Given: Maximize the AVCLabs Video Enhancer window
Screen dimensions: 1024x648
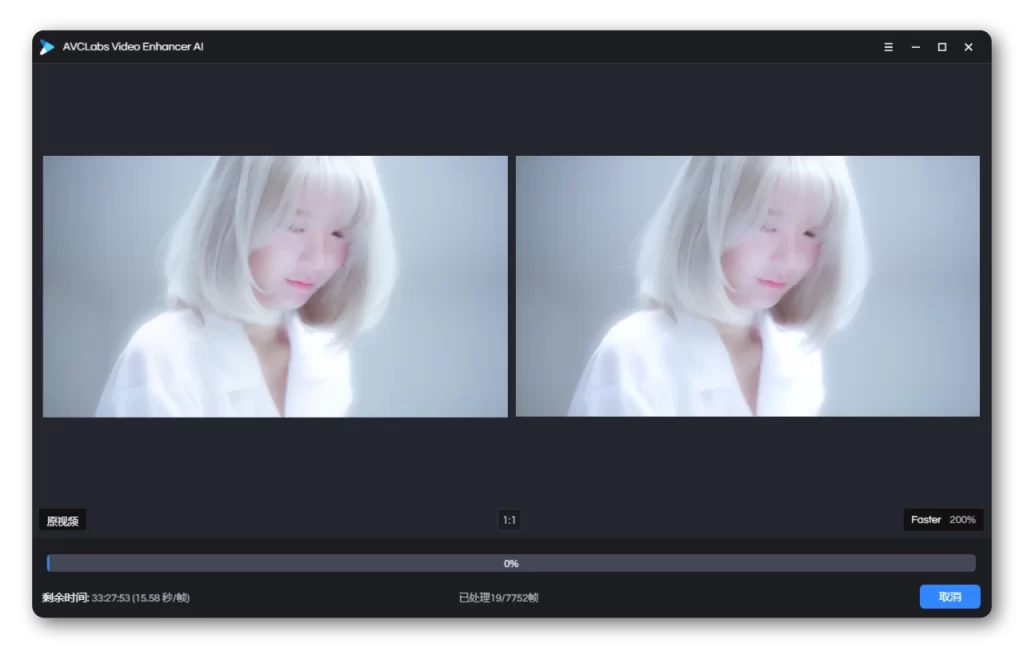Looking at the screenshot, I should [x=942, y=47].
